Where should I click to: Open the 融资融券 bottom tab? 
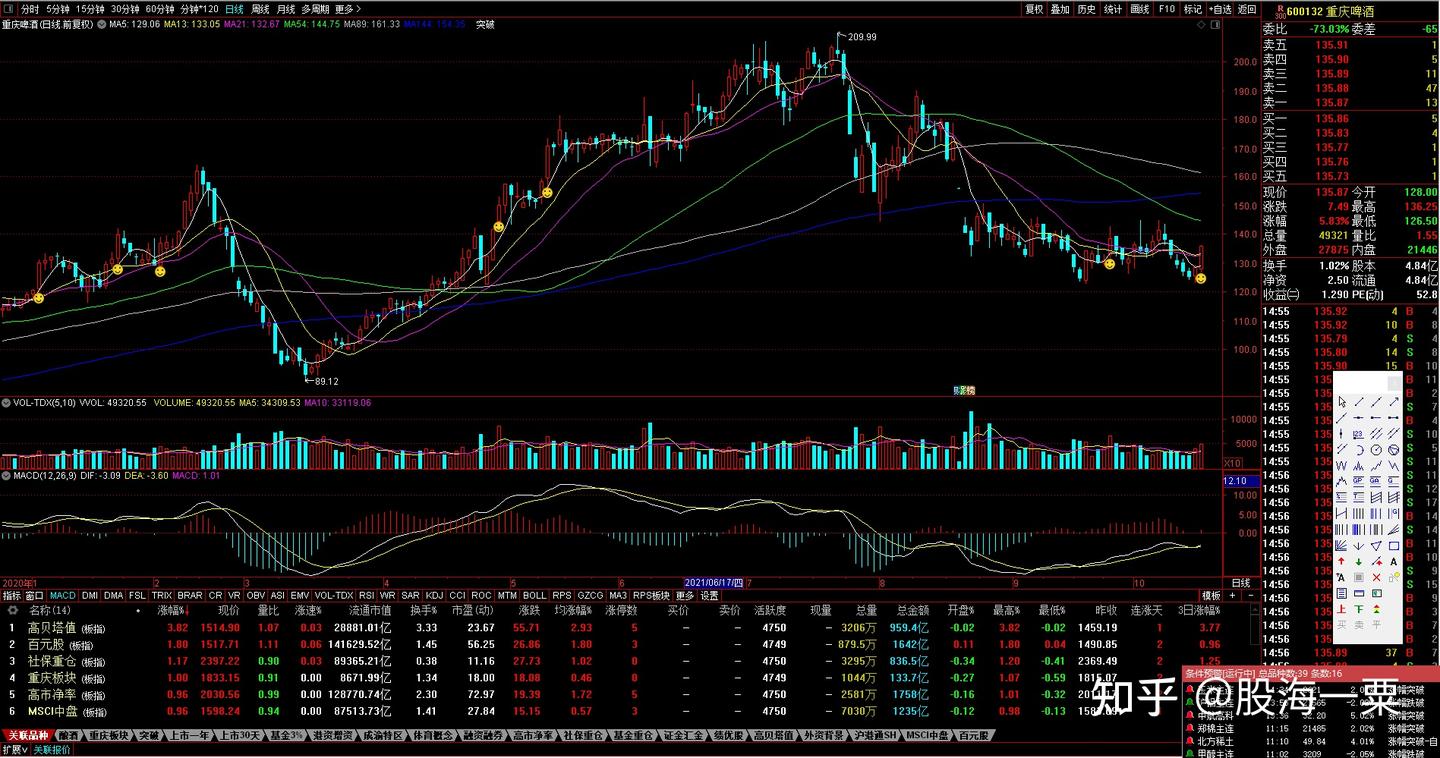[x=484, y=735]
